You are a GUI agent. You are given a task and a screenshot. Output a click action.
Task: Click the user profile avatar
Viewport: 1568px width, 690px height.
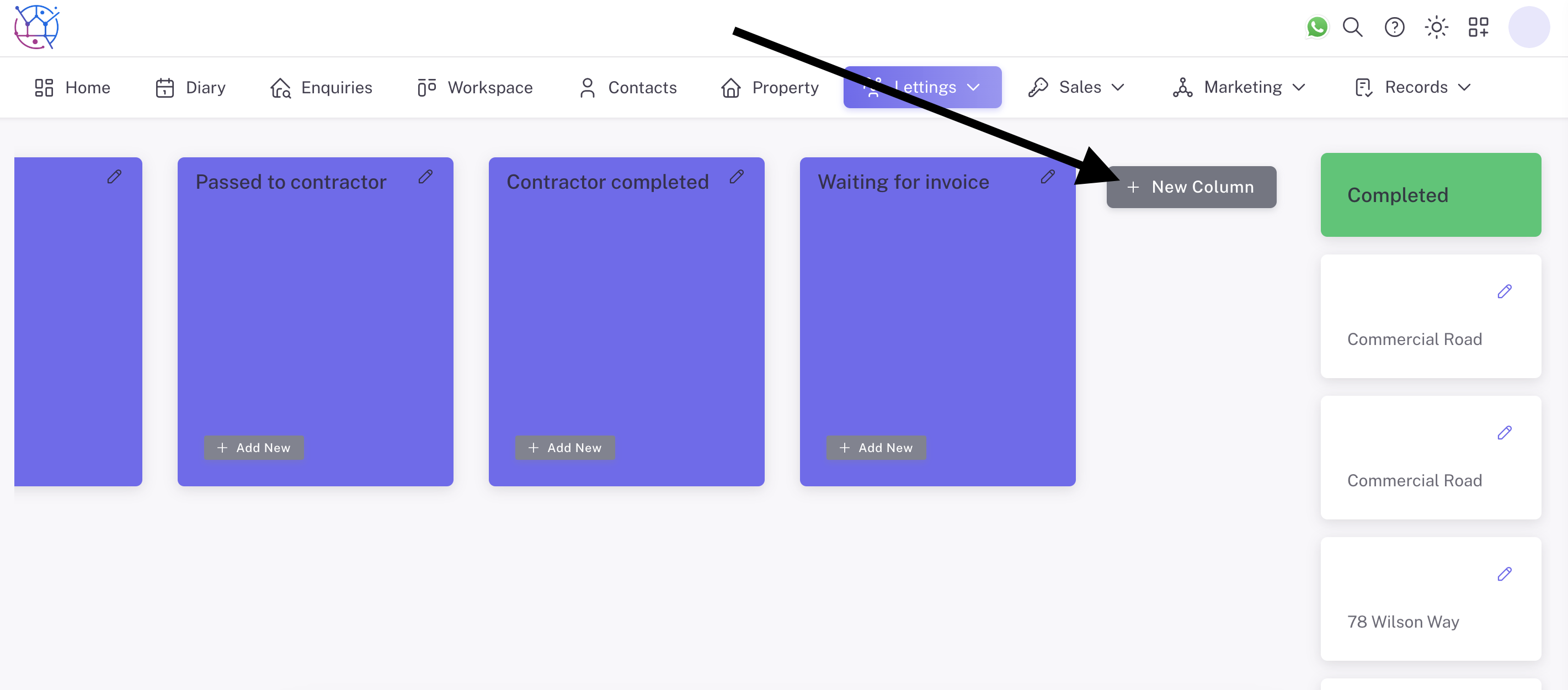tap(1528, 28)
